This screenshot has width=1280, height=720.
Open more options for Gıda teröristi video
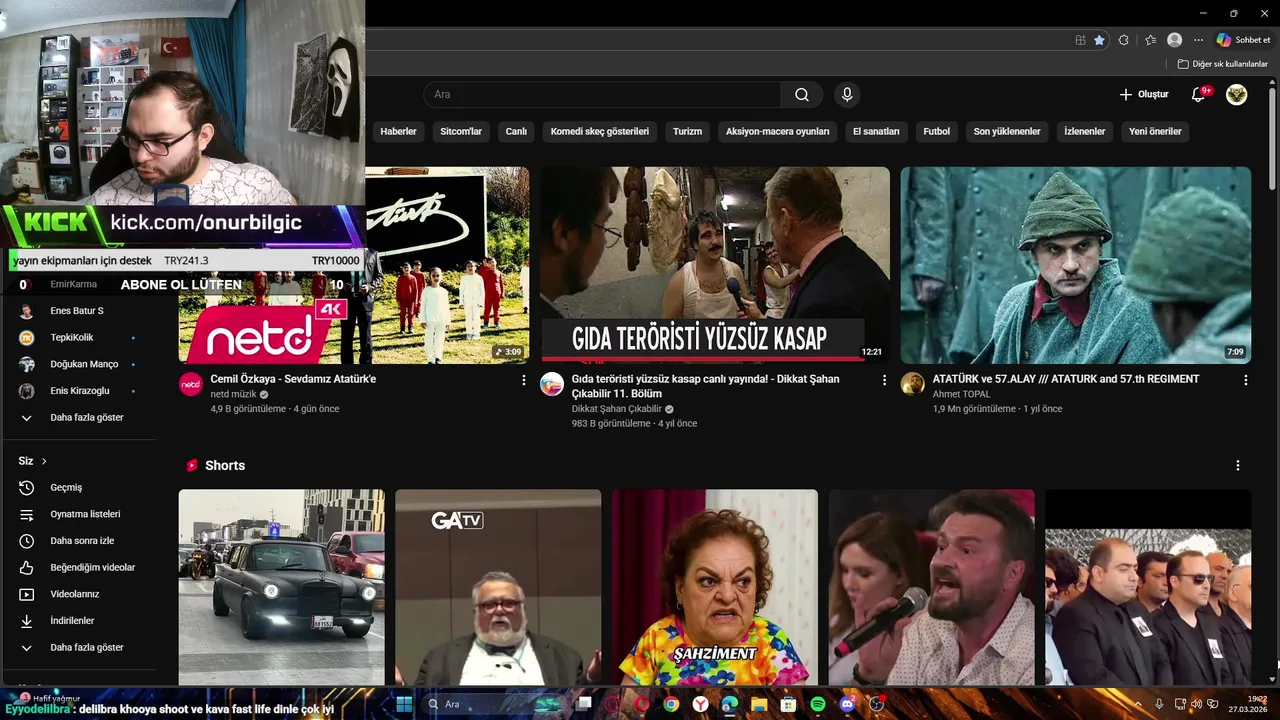tap(884, 380)
